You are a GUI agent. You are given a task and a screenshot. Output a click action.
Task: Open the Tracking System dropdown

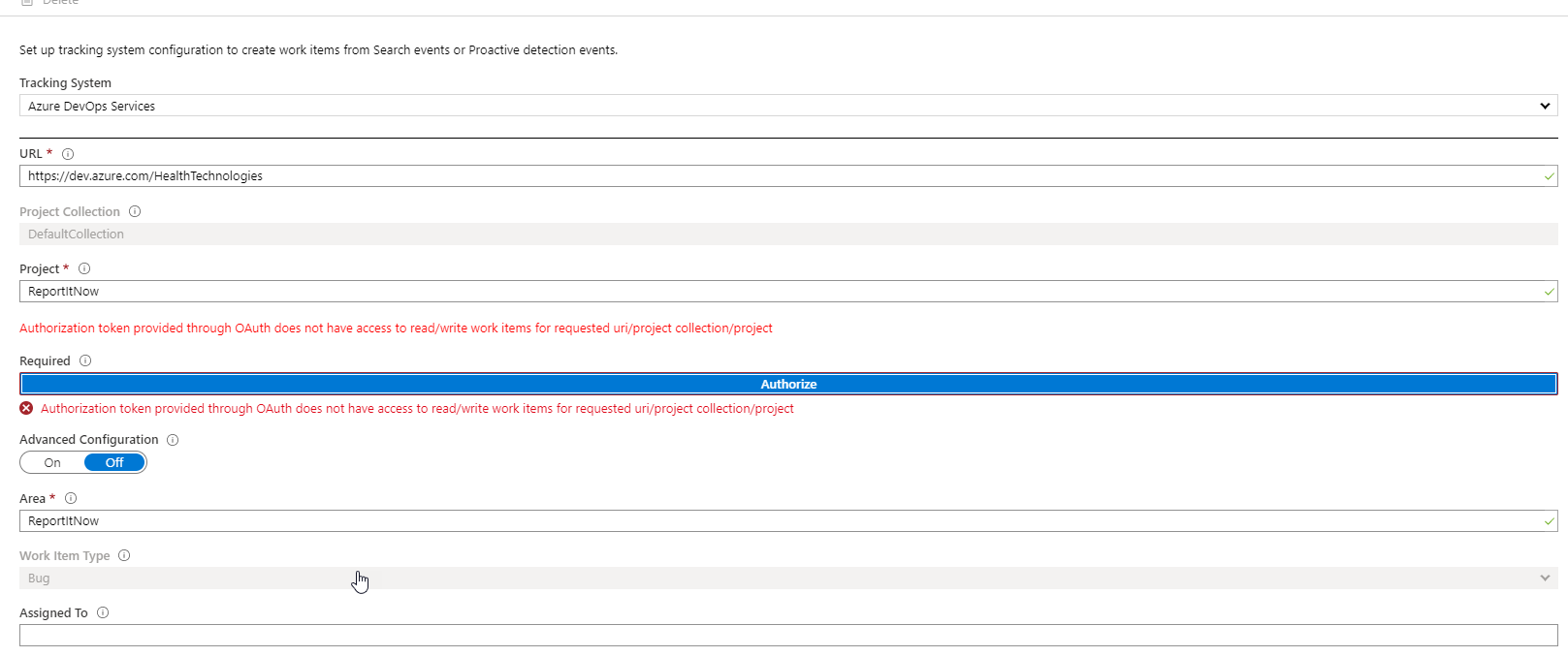coord(788,106)
